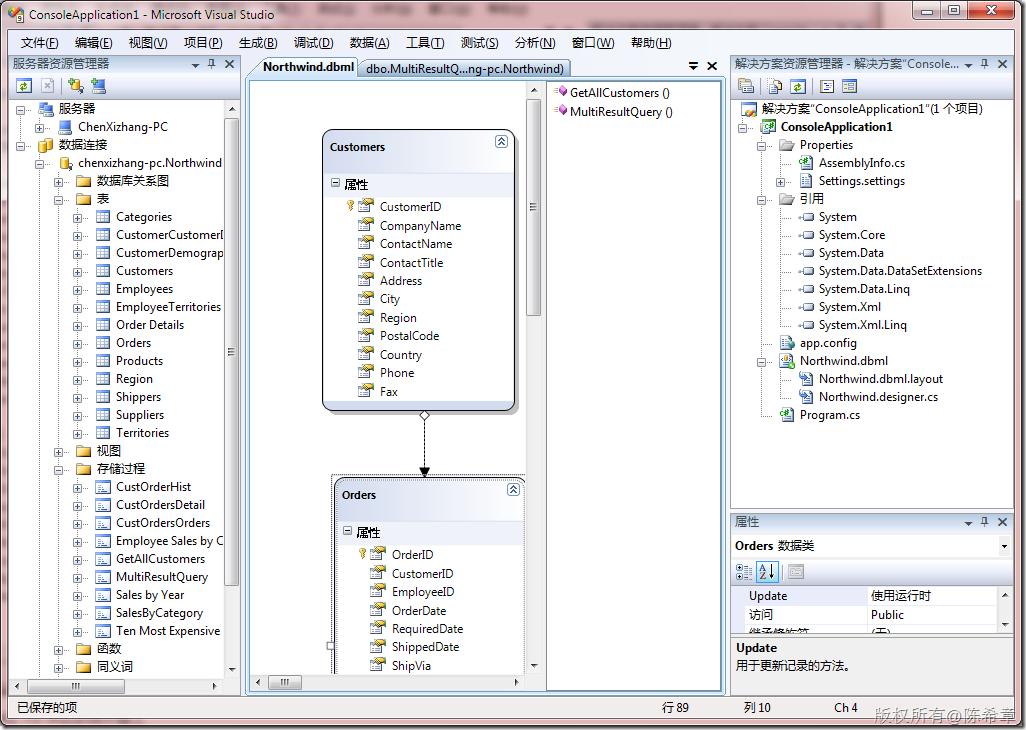Close the active document tab
Screen dimensions: 1026x730
pos(712,66)
